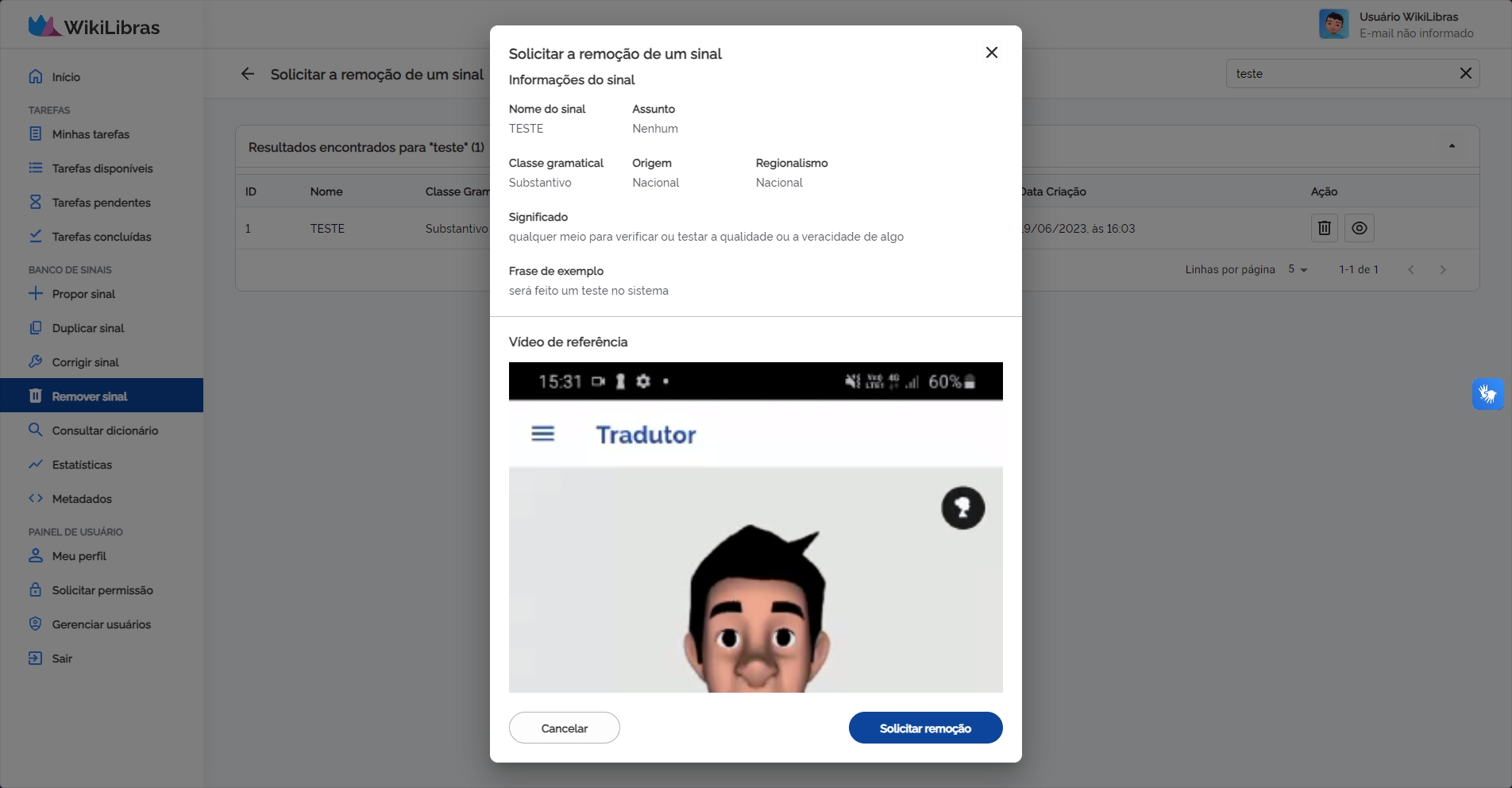The width and height of the screenshot is (1512, 788).
Task: Open Estatísticas from the sidebar
Action: pos(82,465)
